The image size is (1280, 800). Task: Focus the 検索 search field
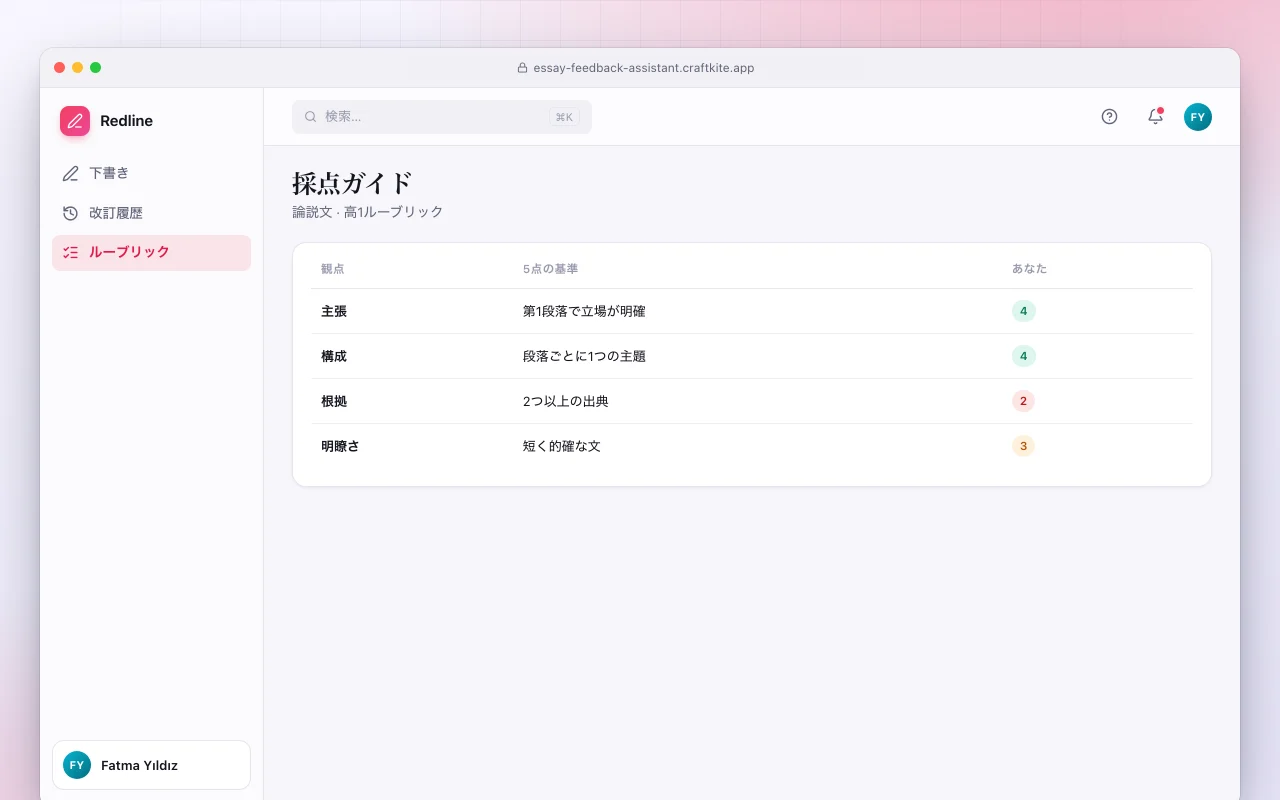pos(442,117)
